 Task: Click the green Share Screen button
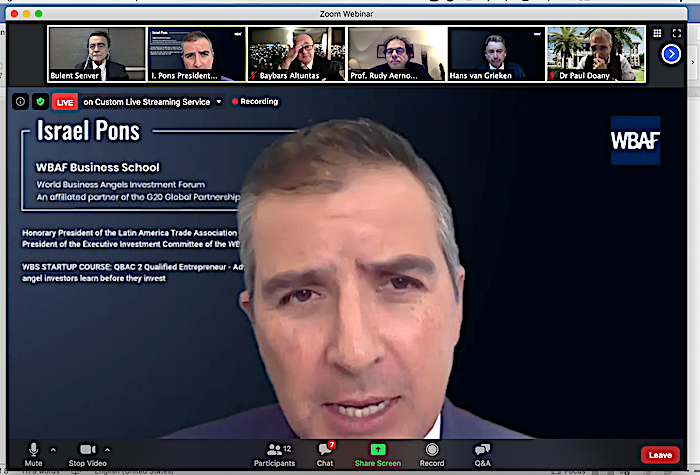point(378,454)
